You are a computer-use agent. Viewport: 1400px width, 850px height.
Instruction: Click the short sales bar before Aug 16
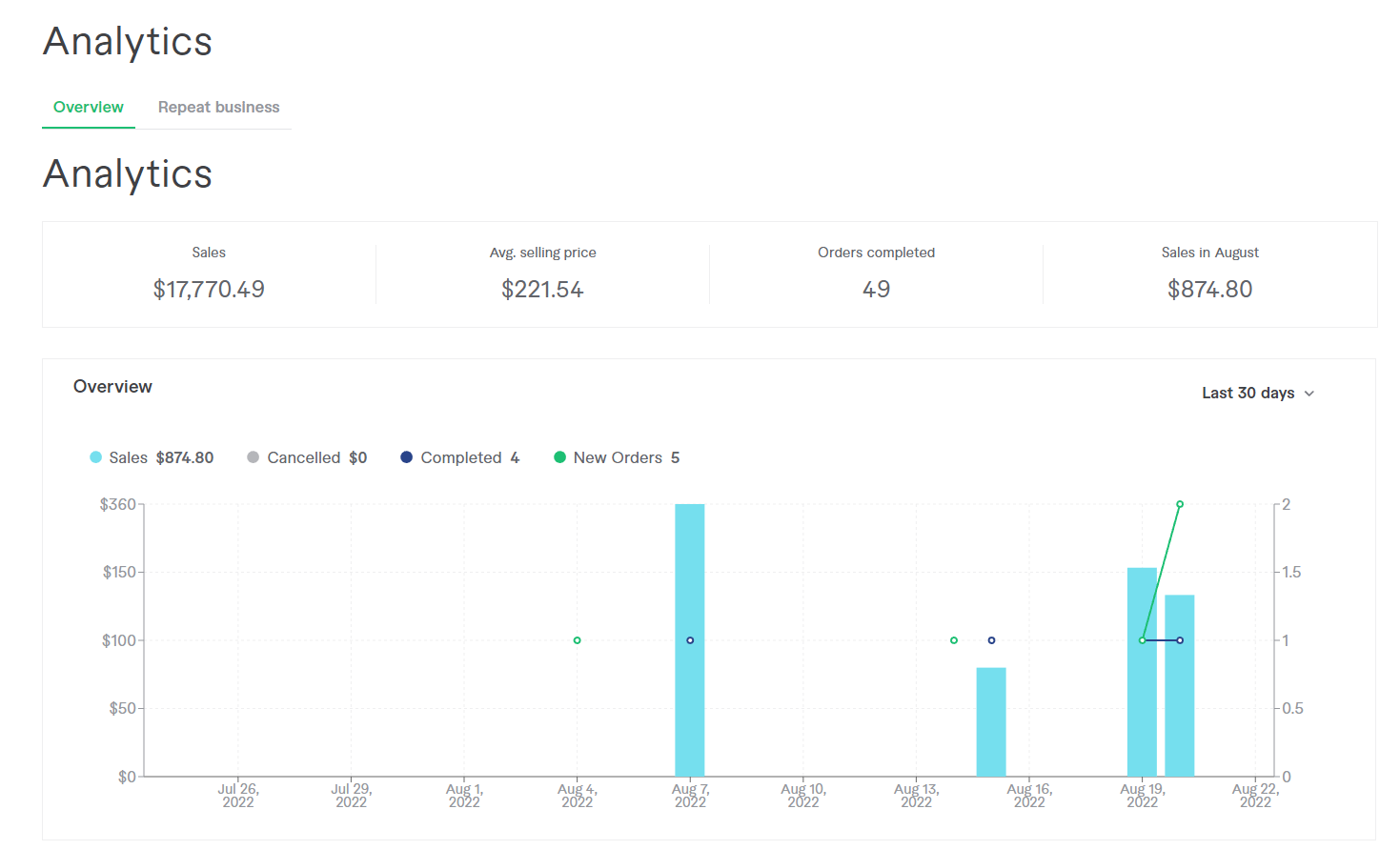point(991,721)
